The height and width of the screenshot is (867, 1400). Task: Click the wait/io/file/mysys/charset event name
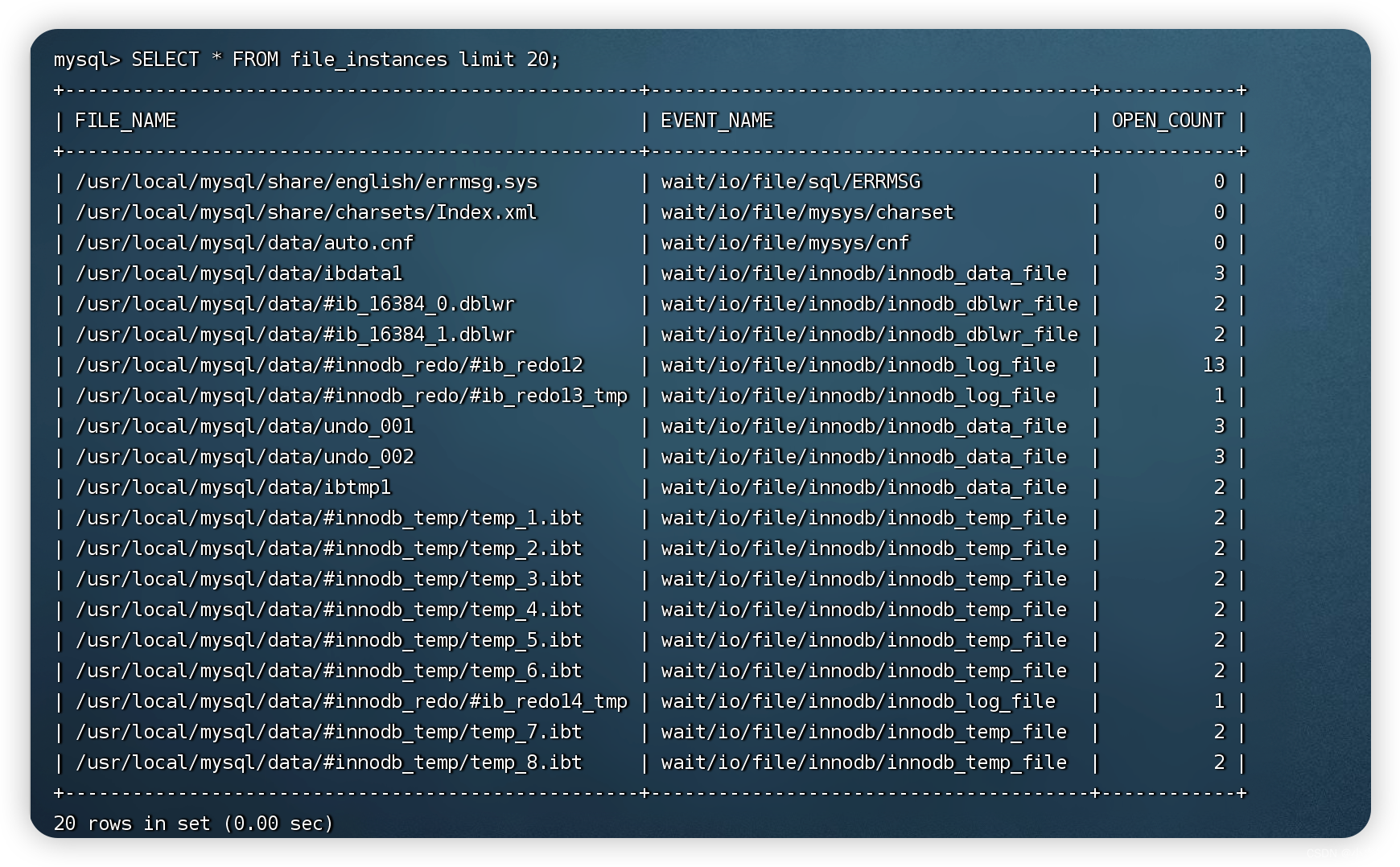coord(808,212)
